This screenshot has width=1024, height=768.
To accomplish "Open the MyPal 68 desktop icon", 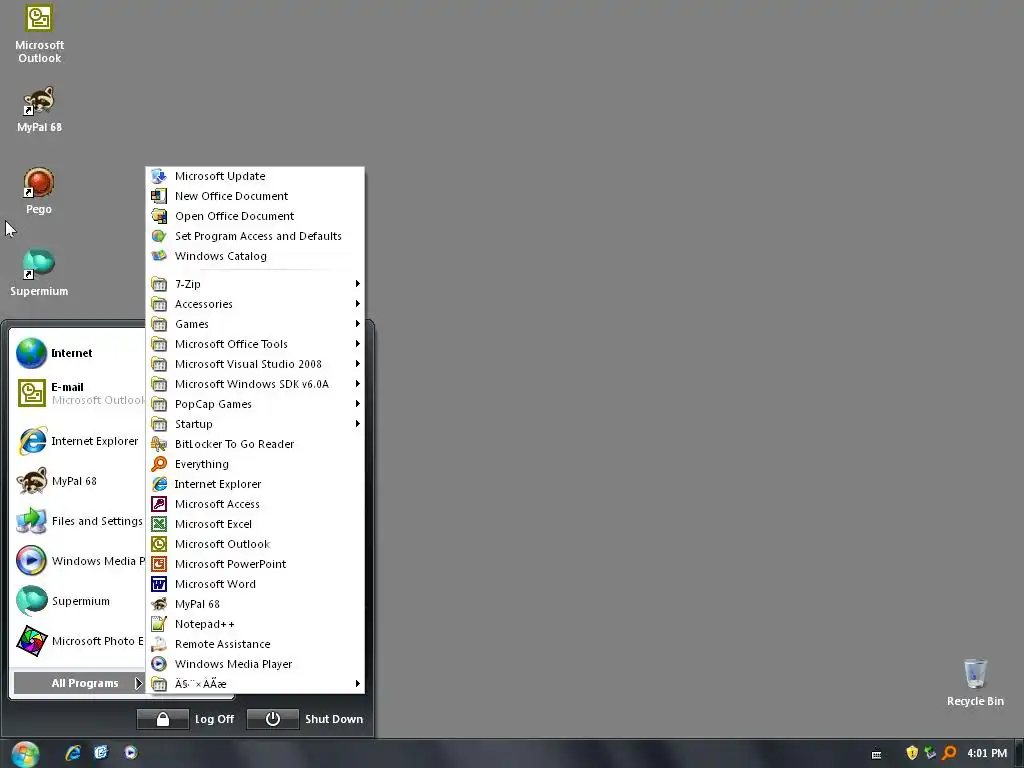I will click(39, 110).
